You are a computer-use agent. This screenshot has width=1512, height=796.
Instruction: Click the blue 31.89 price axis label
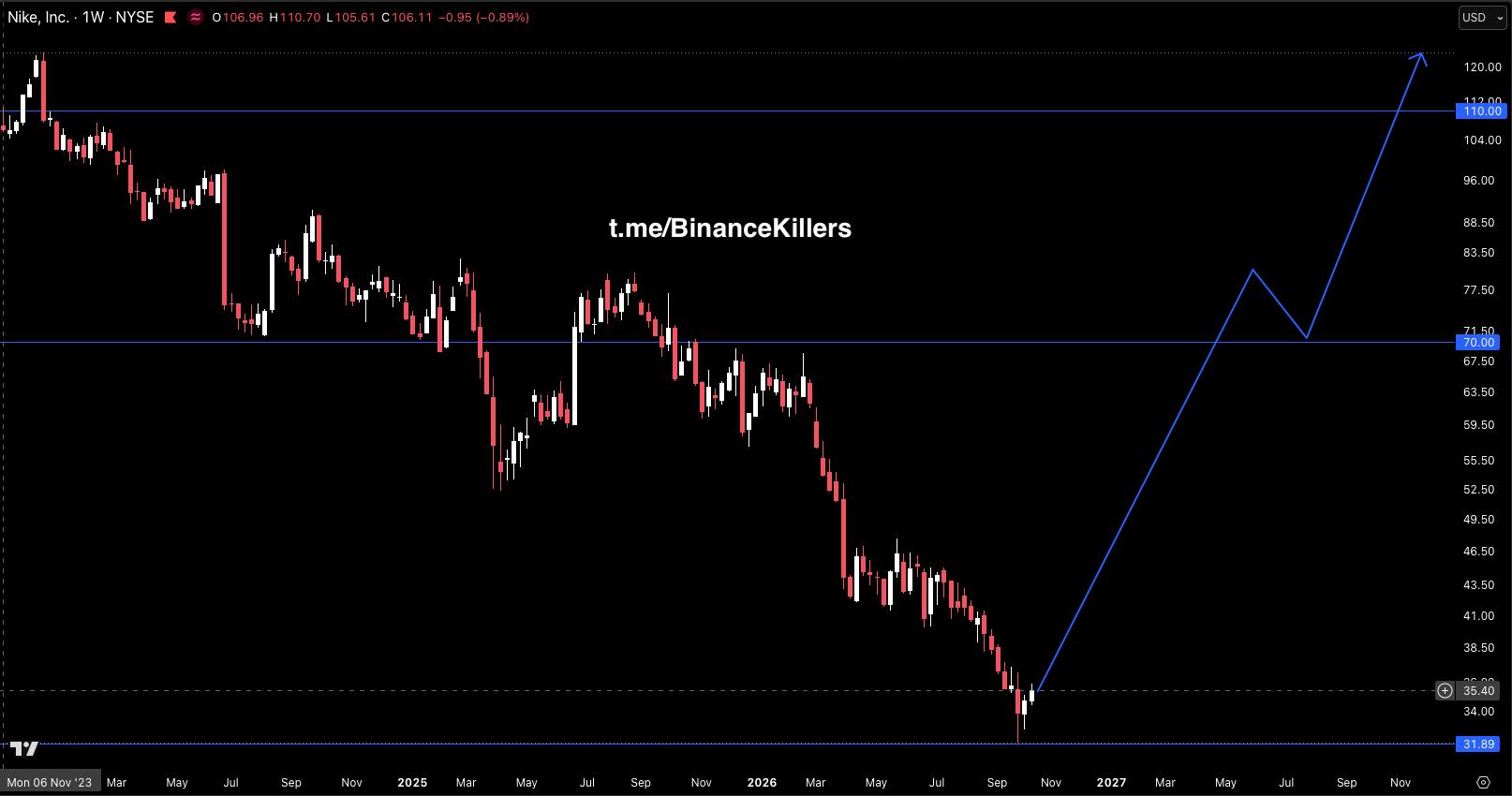(x=1480, y=744)
